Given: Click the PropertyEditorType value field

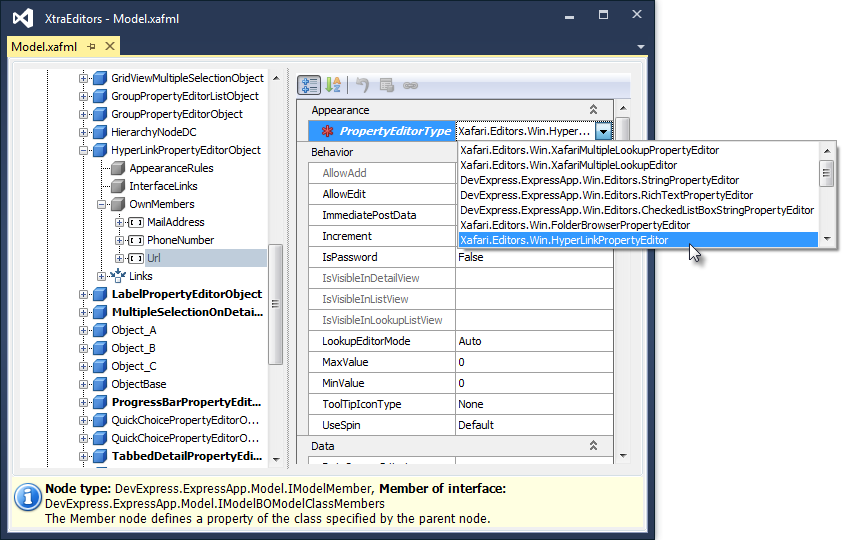Looking at the screenshot, I should (525, 131).
